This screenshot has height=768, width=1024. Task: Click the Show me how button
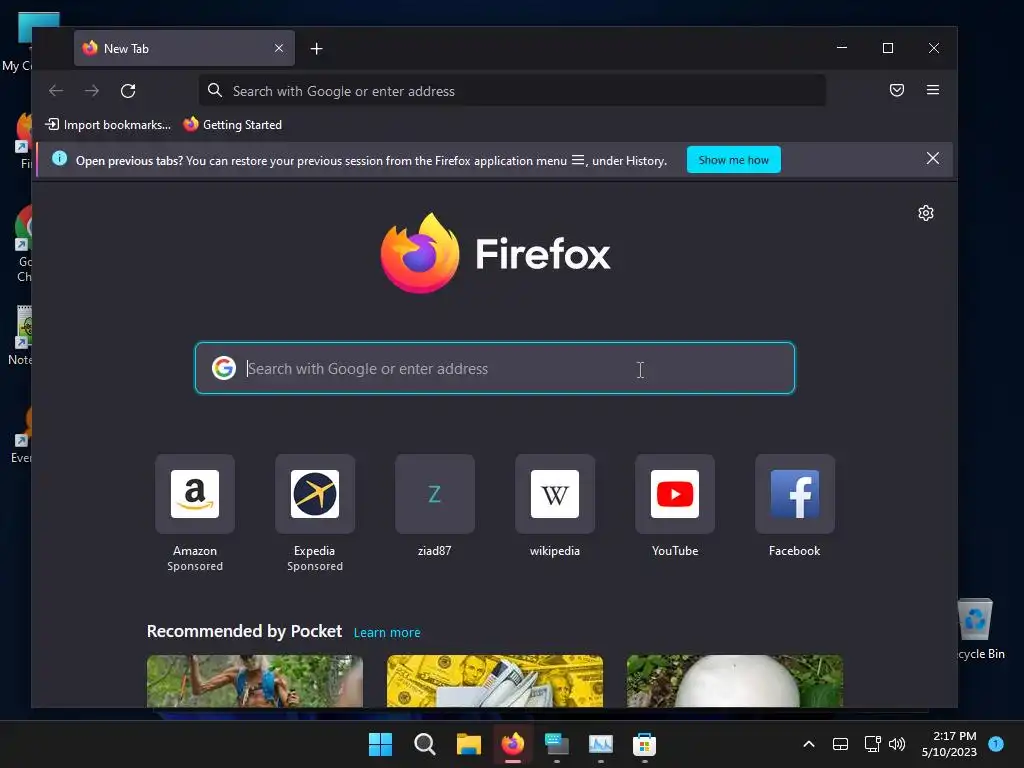(733, 160)
